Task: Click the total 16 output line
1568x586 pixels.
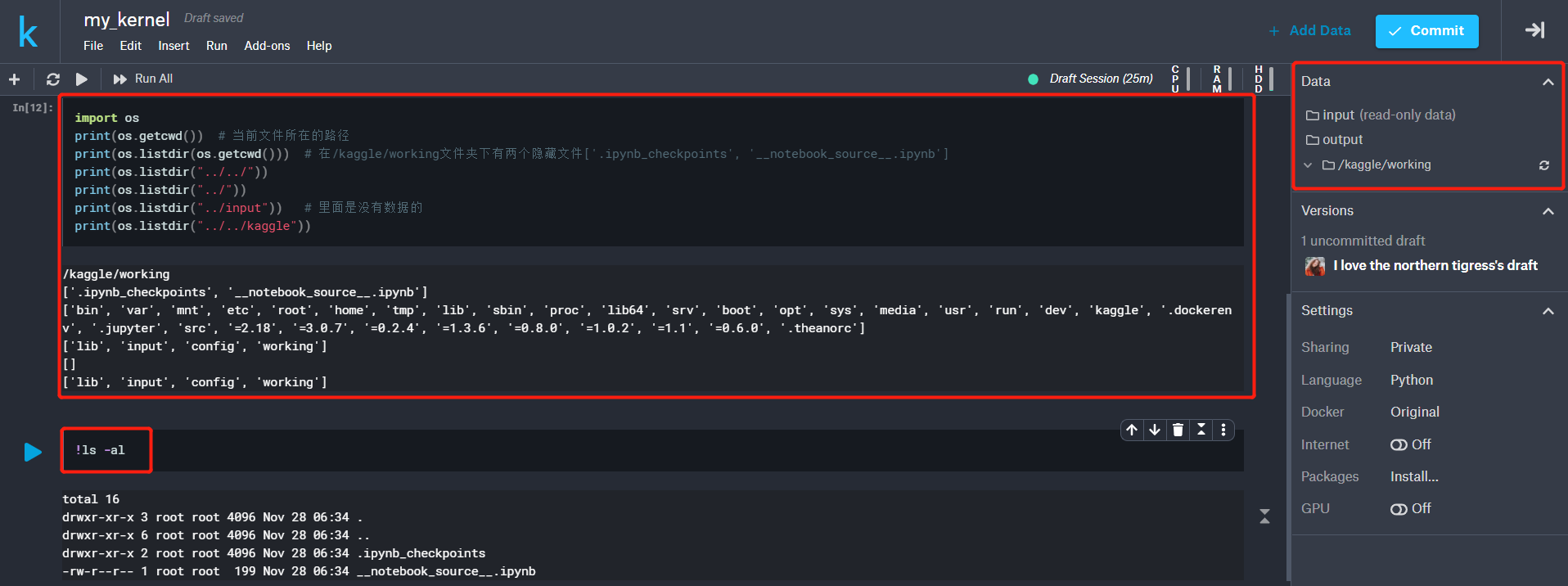Action: point(91,499)
